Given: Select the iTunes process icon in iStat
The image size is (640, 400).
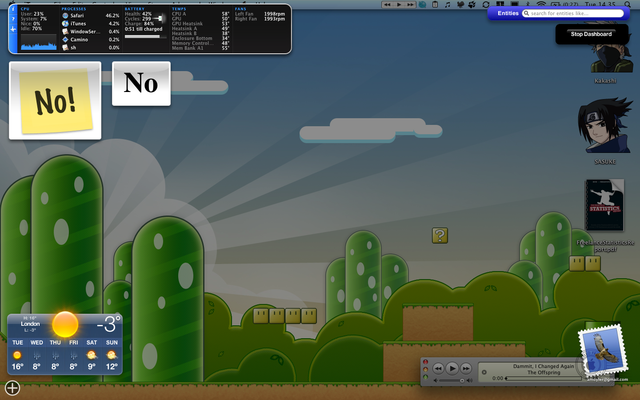Looking at the screenshot, I should [x=65, y=24].
